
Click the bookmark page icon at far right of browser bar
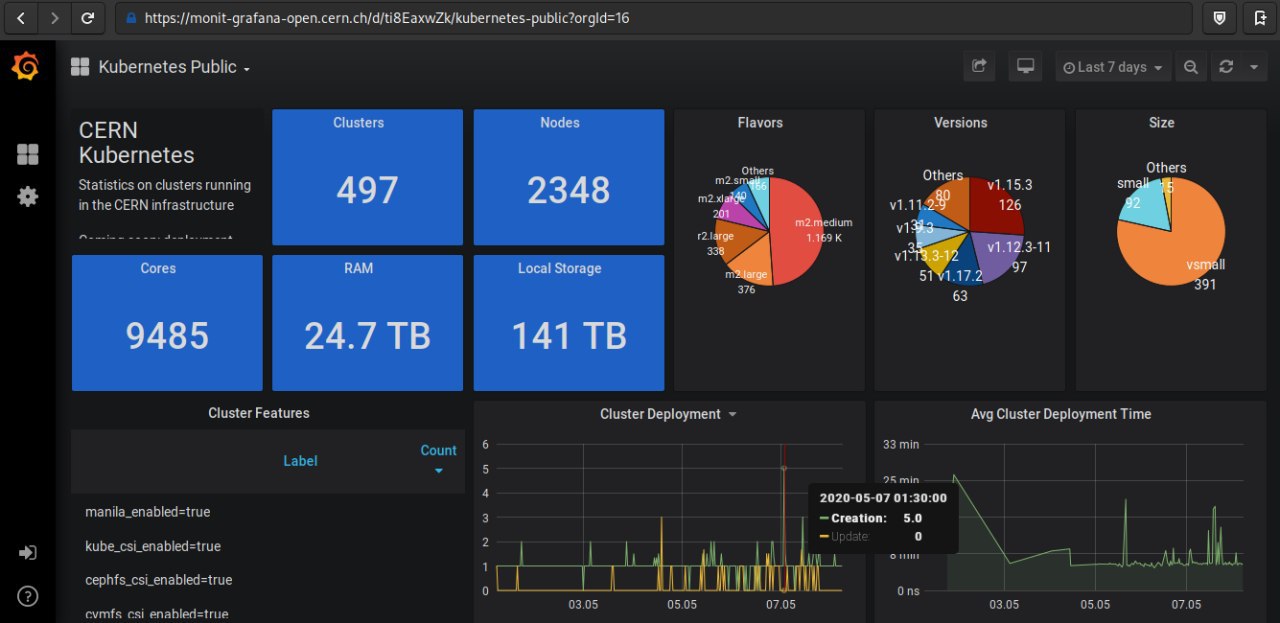1259,18
